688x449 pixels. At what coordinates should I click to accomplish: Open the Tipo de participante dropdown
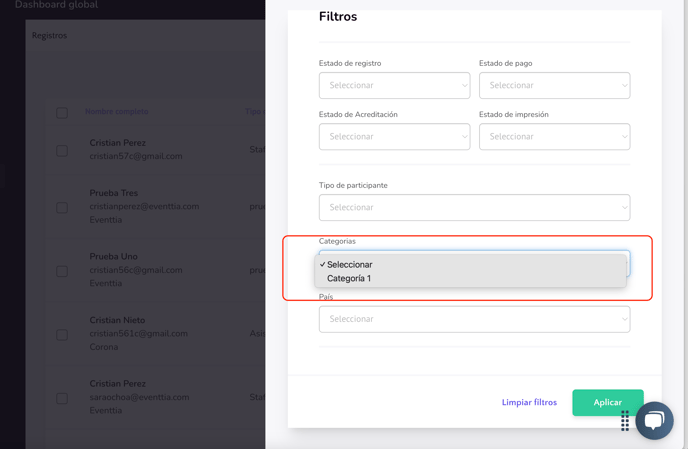point(474,208)
